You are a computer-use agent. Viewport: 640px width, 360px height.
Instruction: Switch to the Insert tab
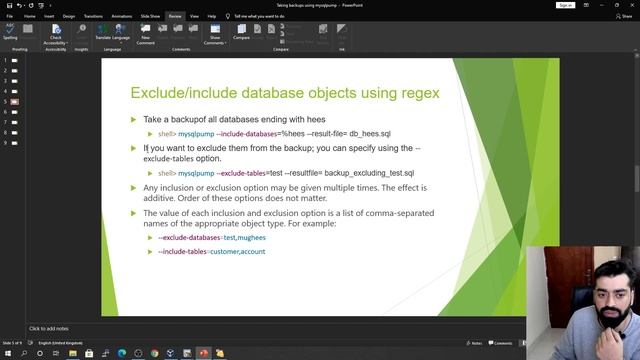point(49,16)
